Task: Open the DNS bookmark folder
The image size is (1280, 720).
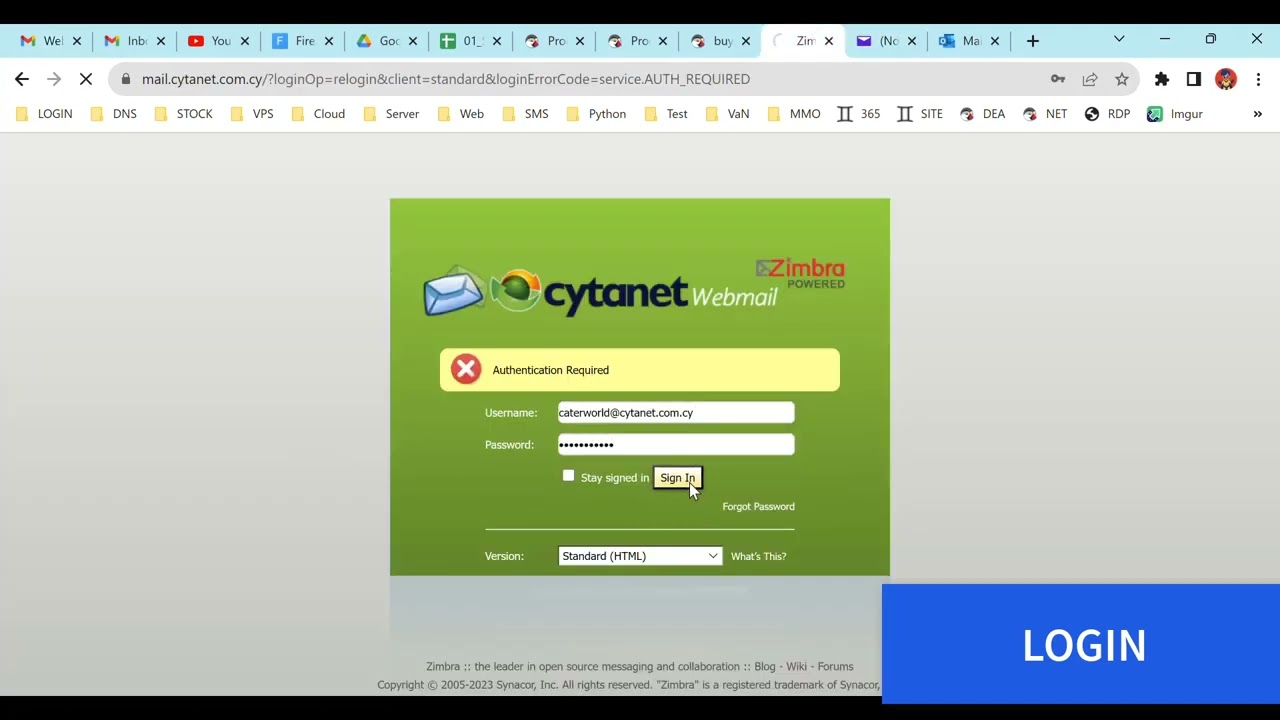Action: click(x=113, y=114)
